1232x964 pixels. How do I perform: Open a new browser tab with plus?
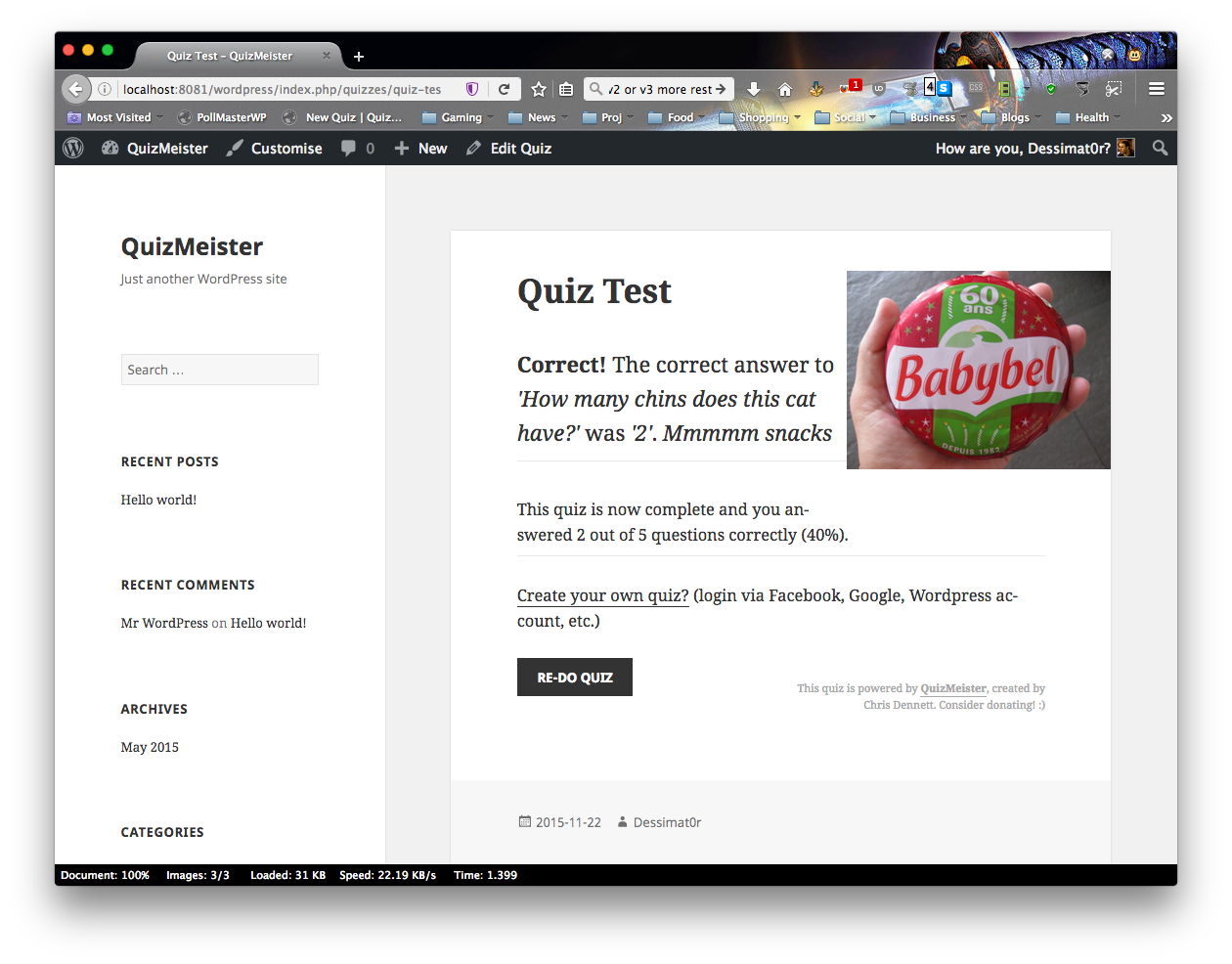[359, 57]
